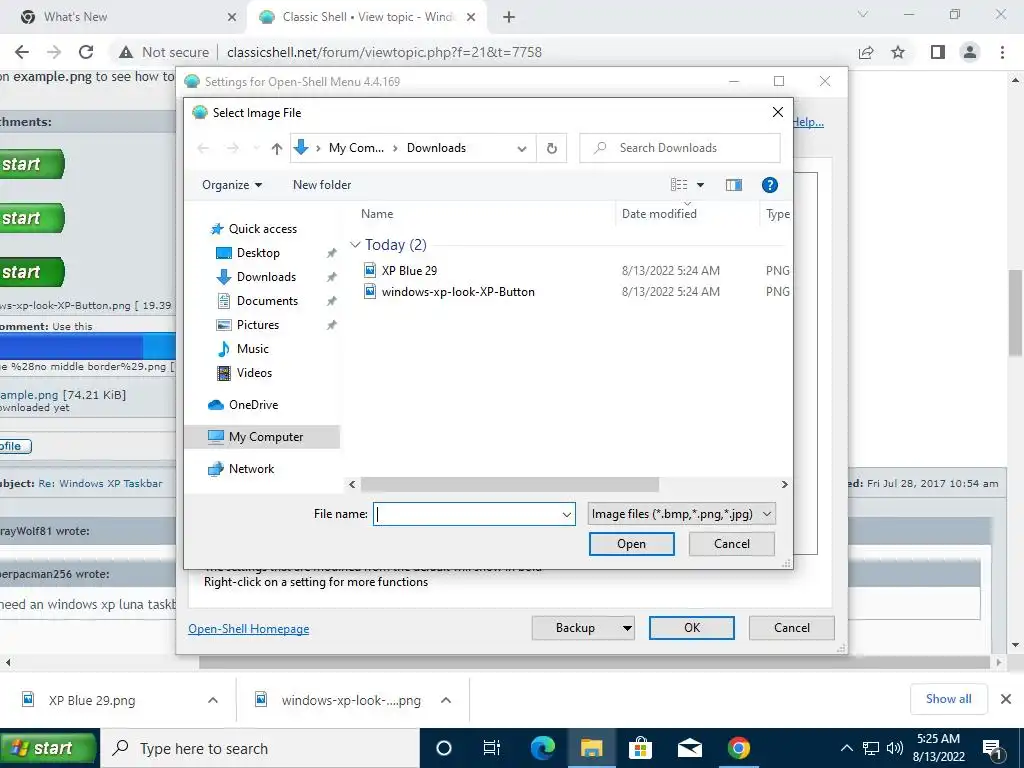Refresh the Downloads folder listing
Viewport: 1024px width, 768px height.
tap(552, 148)
